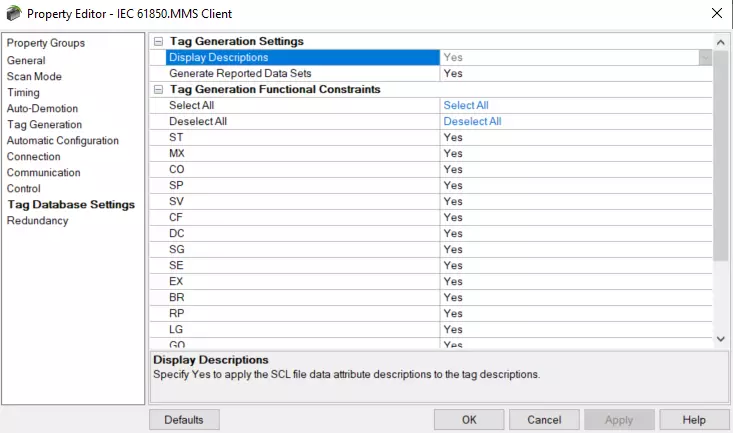This screenshot has width=733, height=433.
Task: Confirm with the OK button
Action: [469, 420]
